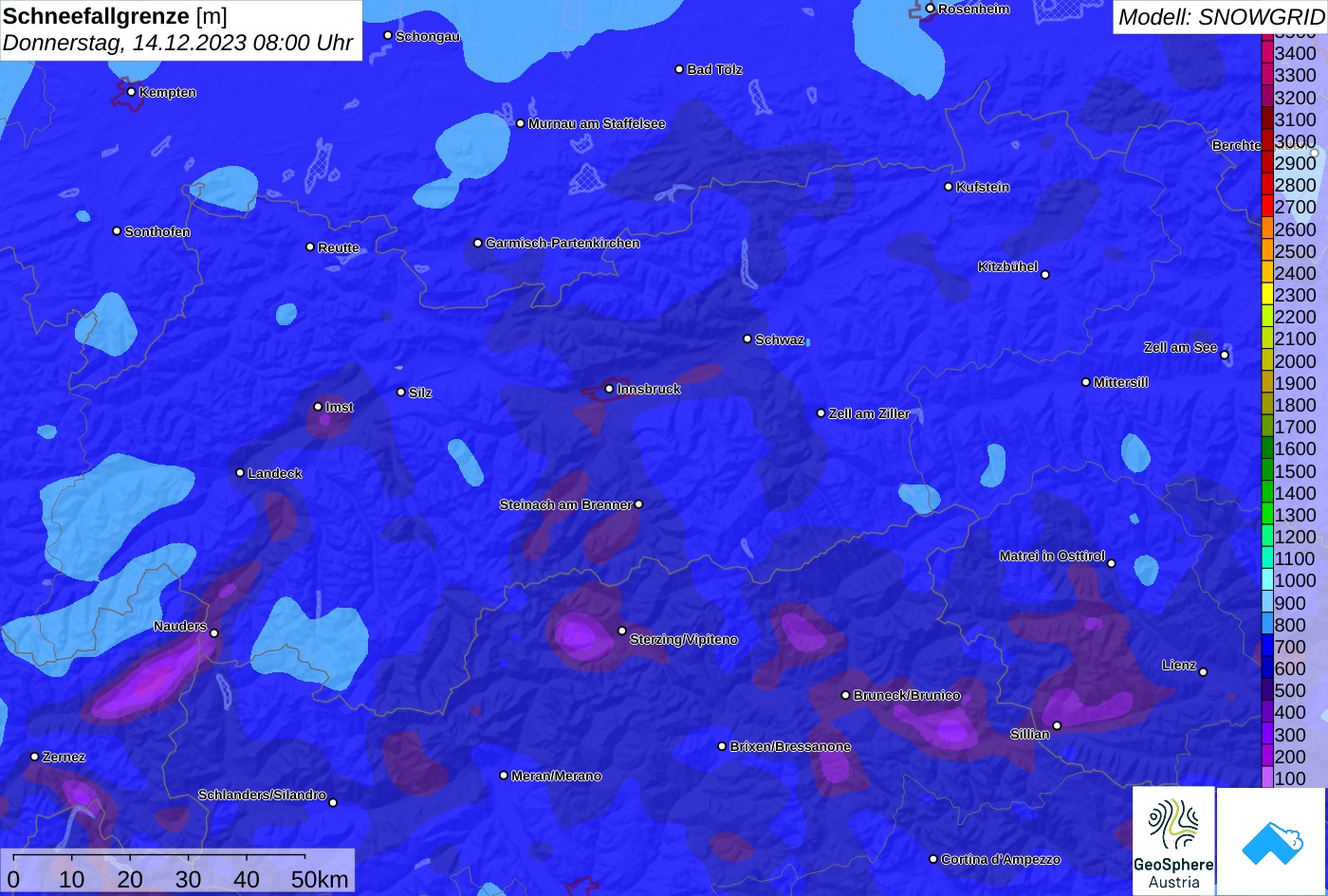The width and height of the screenshot is (1328, 896).
Task: Click the Zell am See location dot
Action: 1225,356
